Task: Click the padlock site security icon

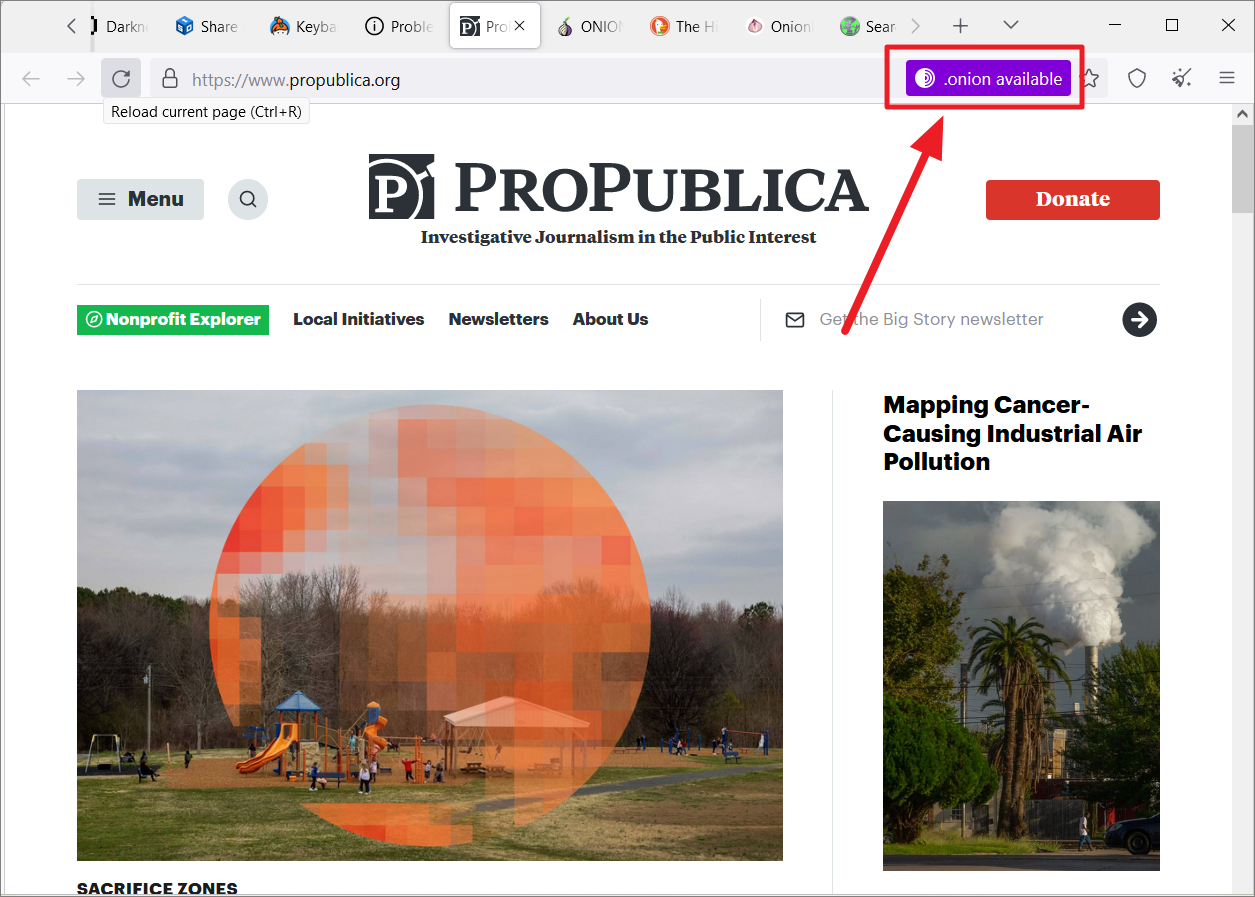Action: pyautogui.click(x=170, y=78)
